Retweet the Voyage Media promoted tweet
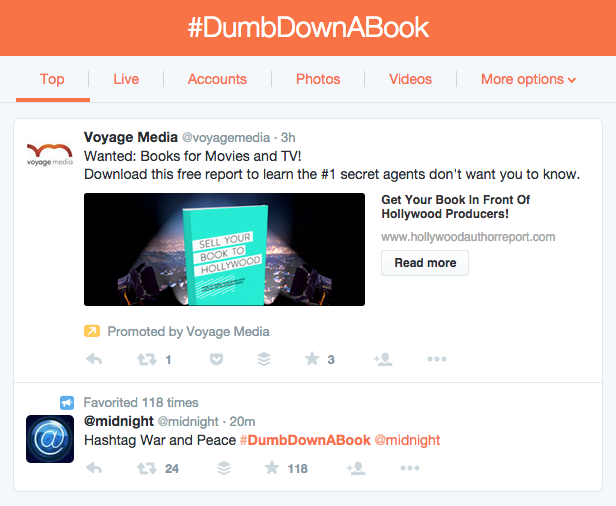 click(147, 359)
